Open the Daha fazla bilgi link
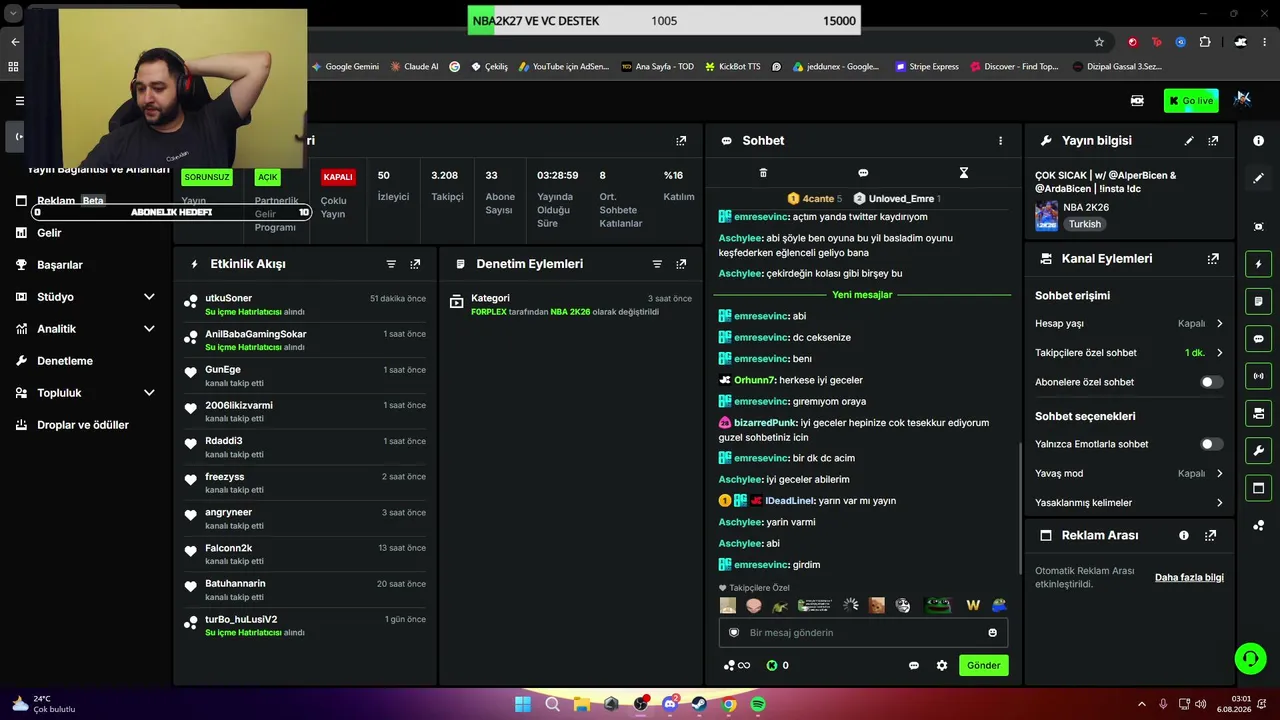The width and height of the screenshot is (1280, 720). click(x=1189, y=578)
